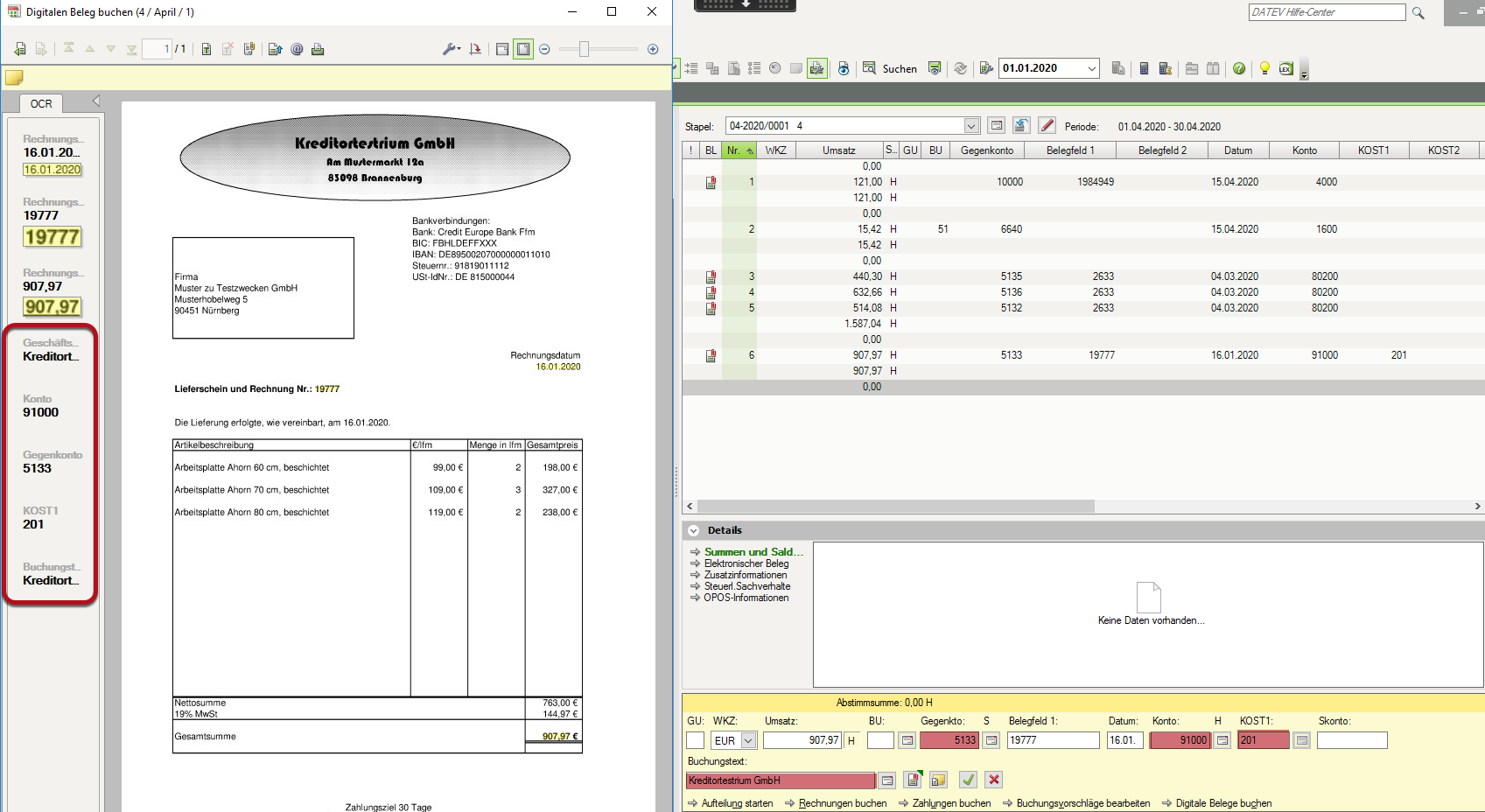Go to the previous document with the green arrow
Viewport: 1485px width, 812px height.
19,50
